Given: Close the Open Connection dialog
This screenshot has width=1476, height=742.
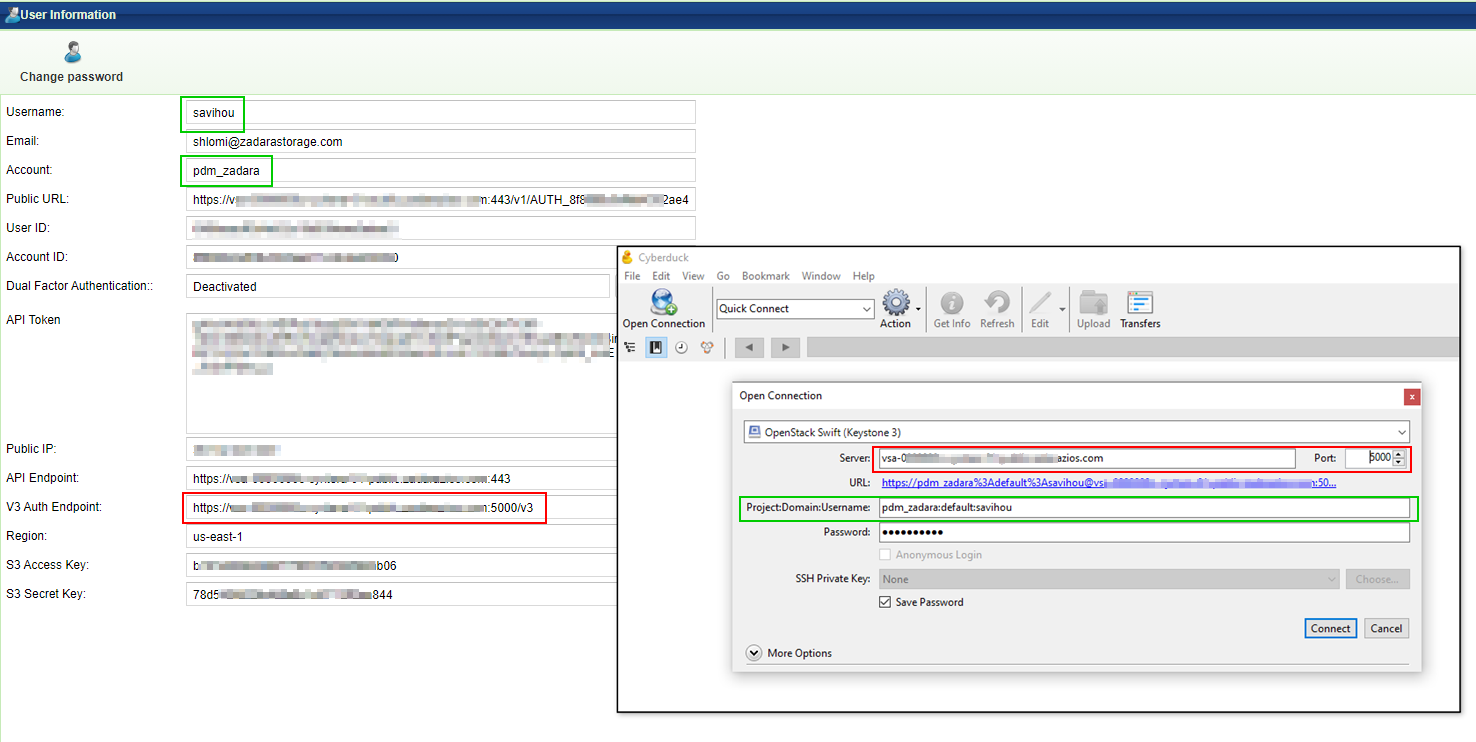Looking at the screenshot, I should (x=1412, y=396).
